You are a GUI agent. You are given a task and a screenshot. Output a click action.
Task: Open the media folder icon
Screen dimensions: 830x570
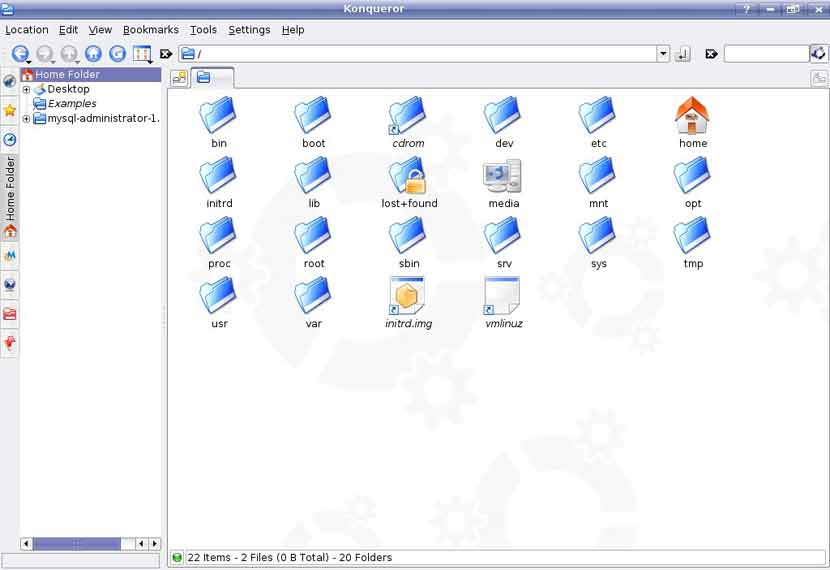click(503, 183)
